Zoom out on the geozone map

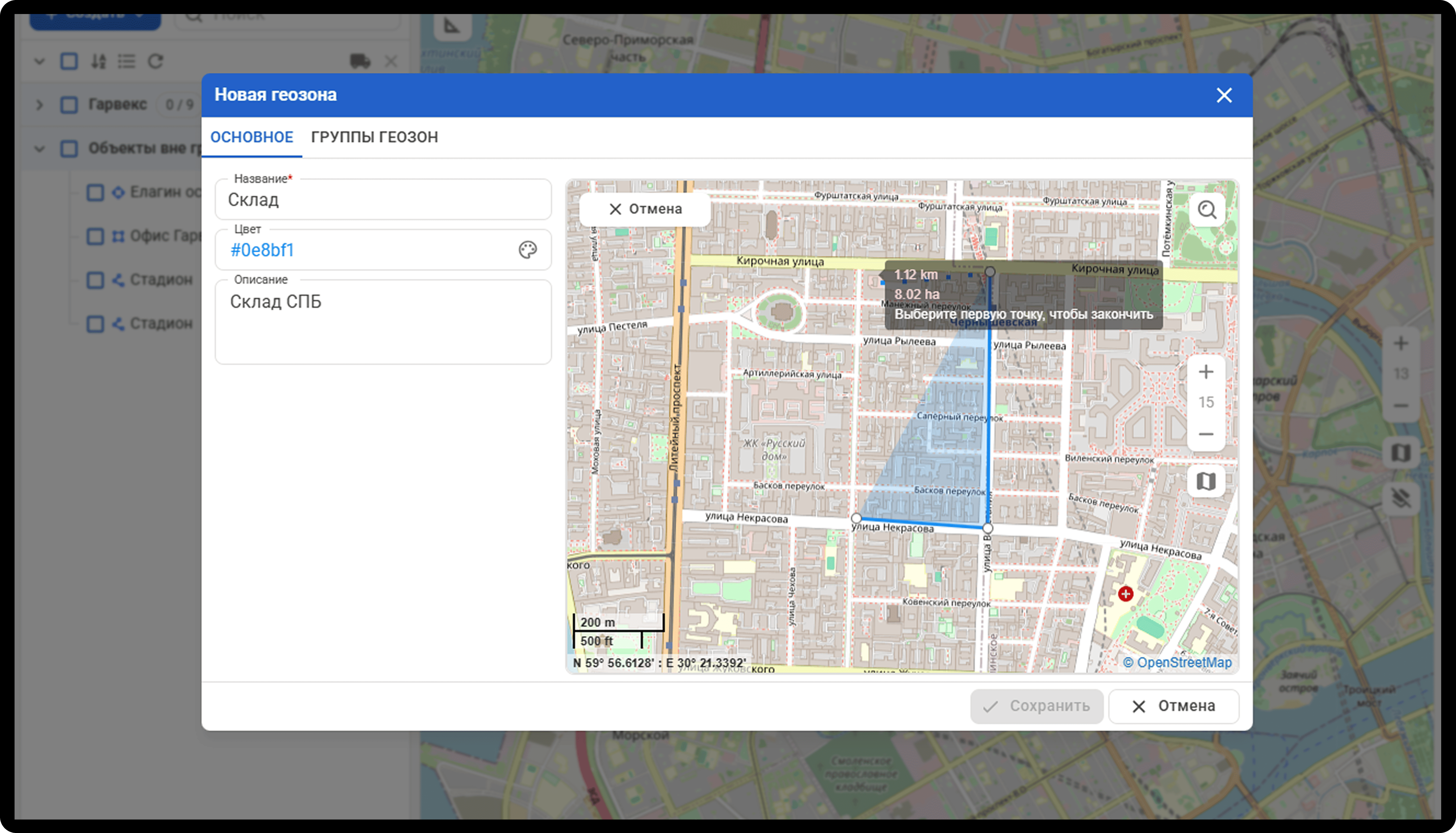tap(1206, 434)
